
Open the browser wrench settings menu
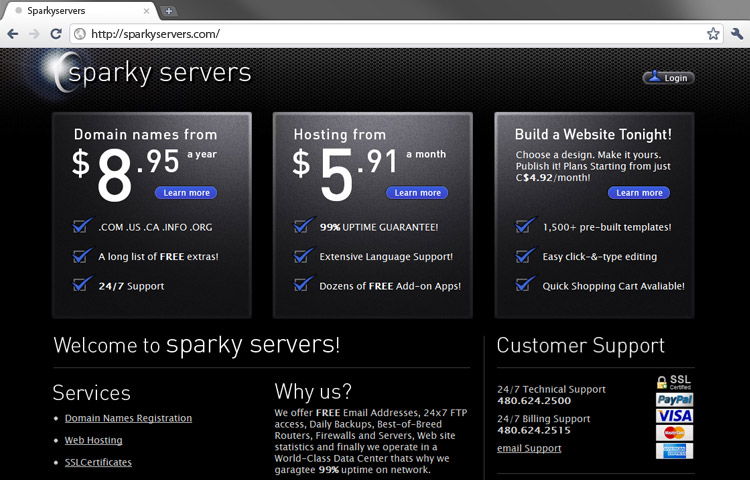[x=736, y=34]
